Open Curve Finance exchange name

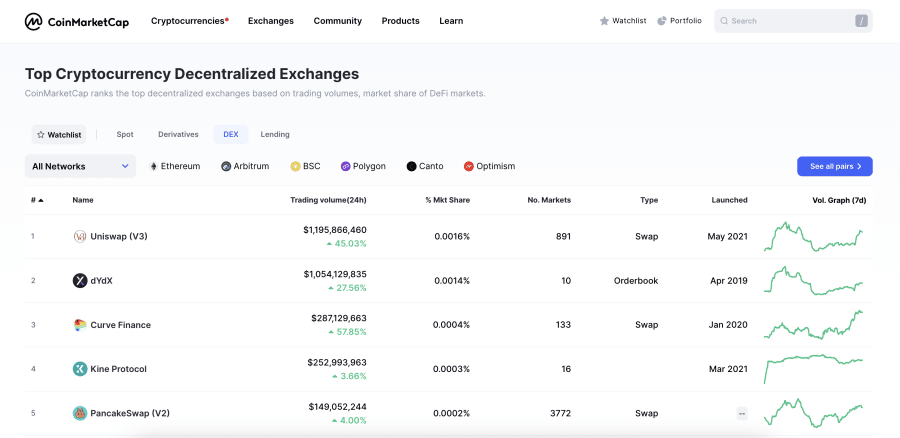pyautogui.click(x=121, y=325)
